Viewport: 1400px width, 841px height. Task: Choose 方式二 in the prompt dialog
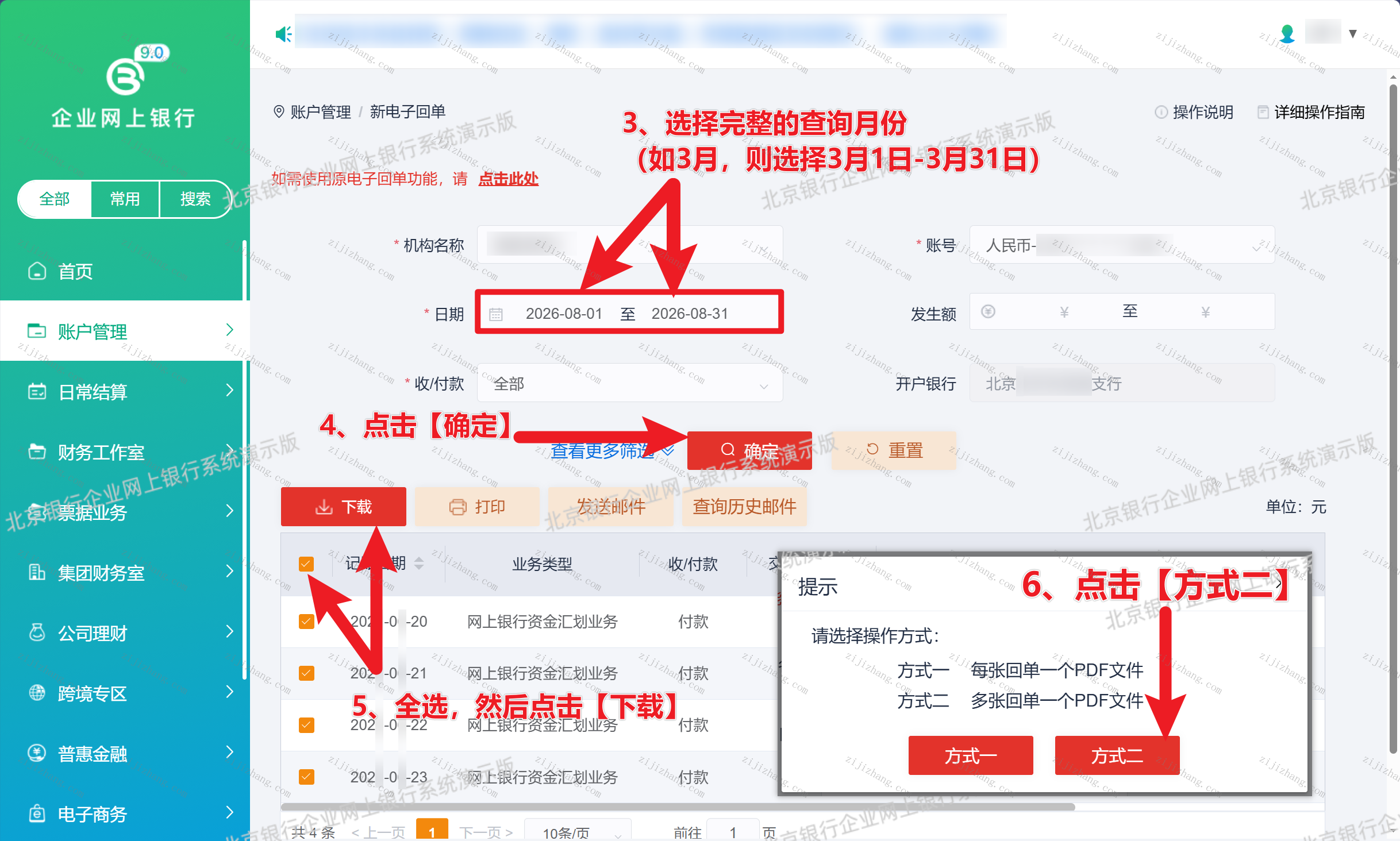click(x=1117, y=755)
